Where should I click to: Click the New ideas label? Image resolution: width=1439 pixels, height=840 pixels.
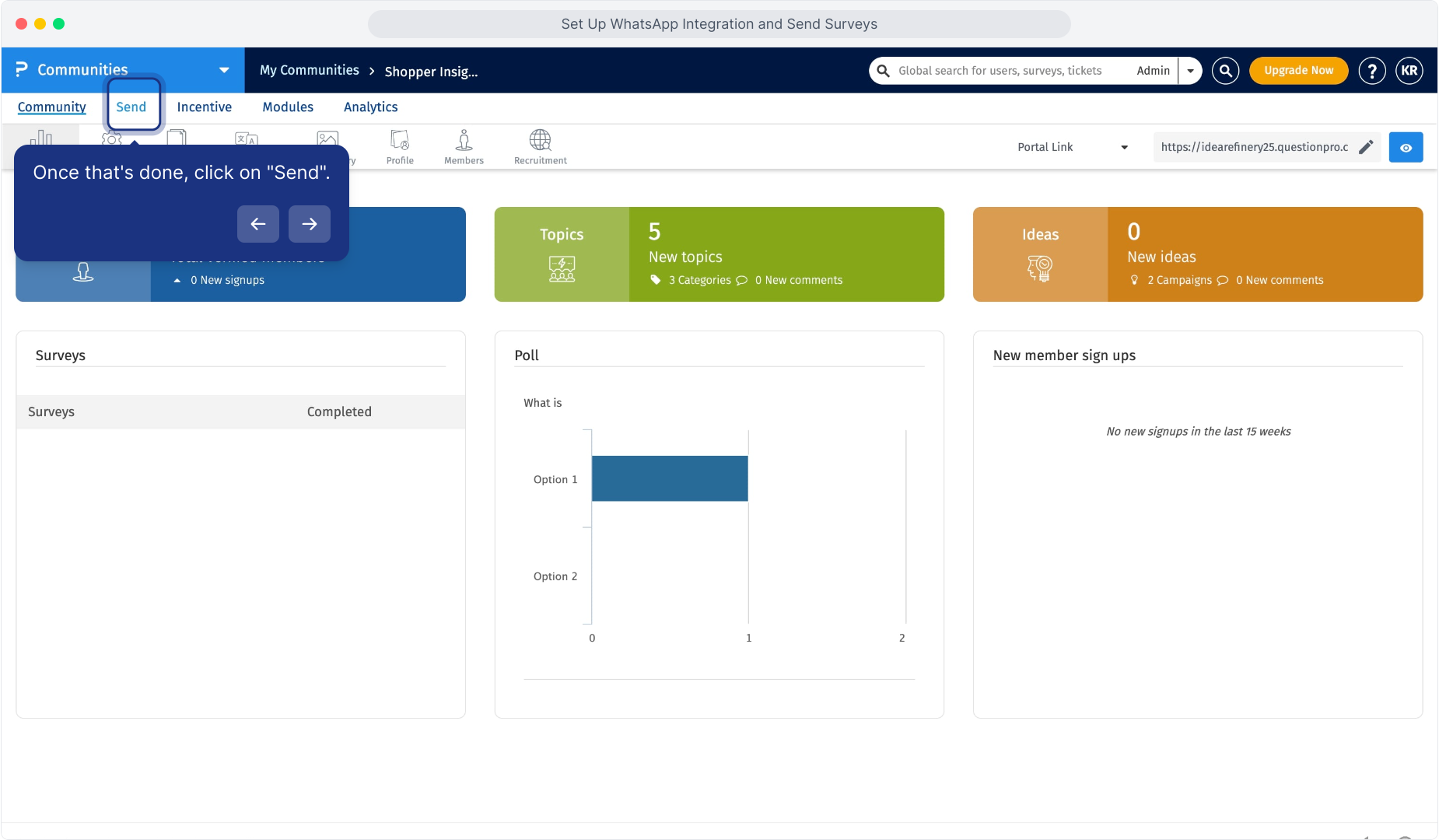[x=1161, y=257]
